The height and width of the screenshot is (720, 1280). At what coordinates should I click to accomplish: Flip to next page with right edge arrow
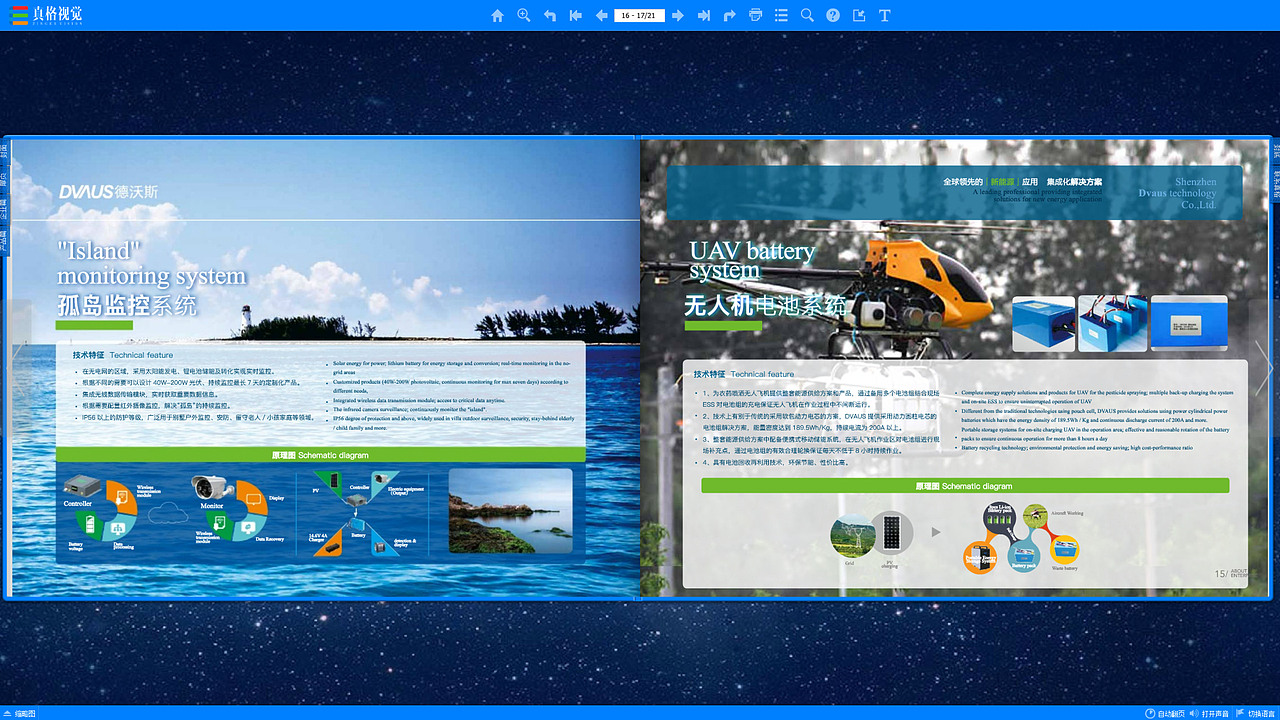click(x=1264, y=368)
